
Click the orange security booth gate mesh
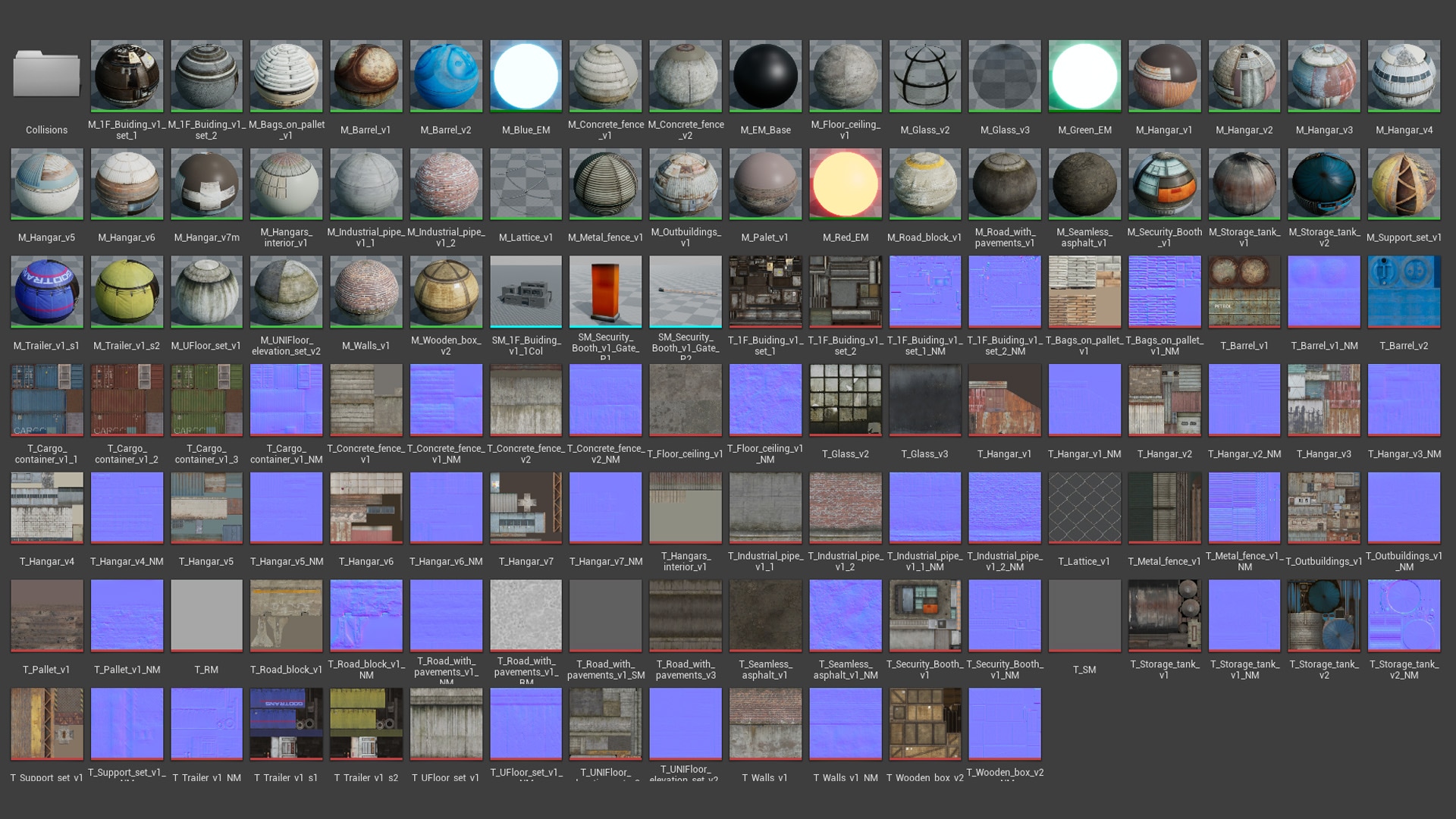tap(605, 292)
